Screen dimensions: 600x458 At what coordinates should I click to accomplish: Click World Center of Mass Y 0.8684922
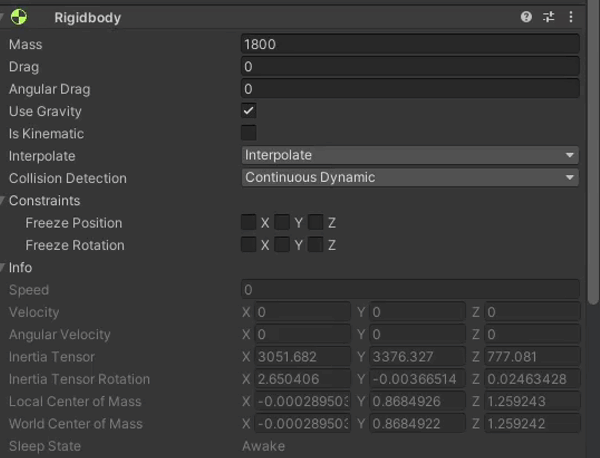click(x=417, y=424)
